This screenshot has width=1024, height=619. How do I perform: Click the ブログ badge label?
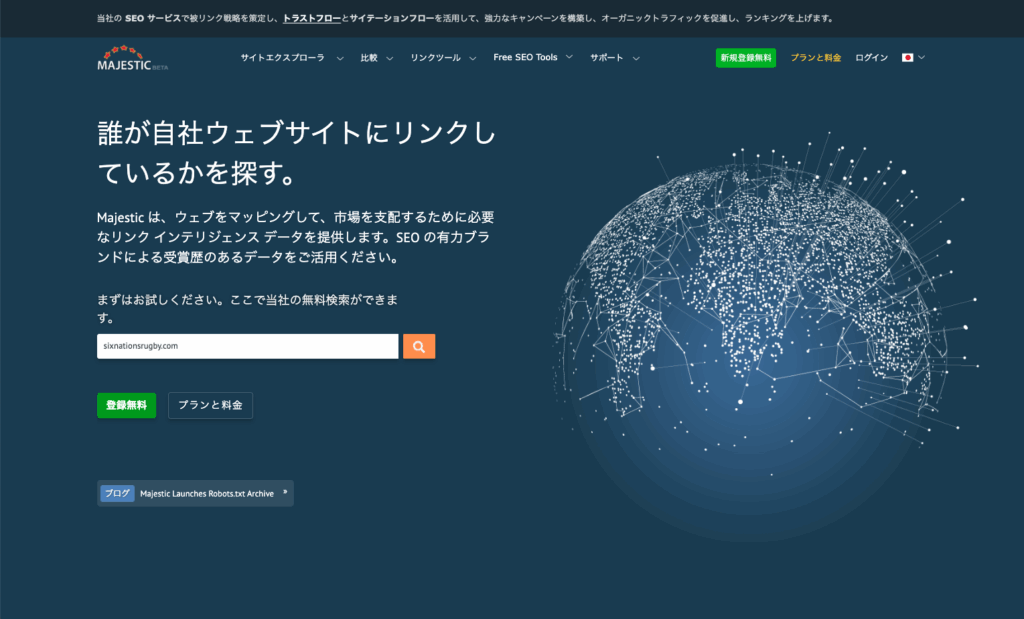tap(118, 494)
